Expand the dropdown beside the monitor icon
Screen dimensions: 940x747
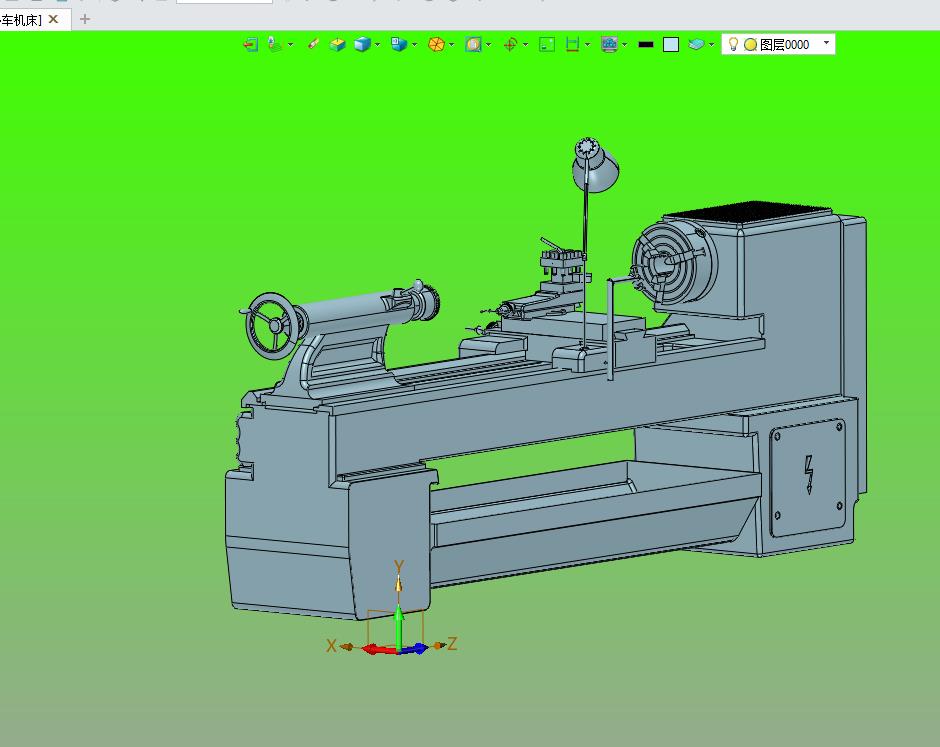pyautogui.click(x=625, y=44)
